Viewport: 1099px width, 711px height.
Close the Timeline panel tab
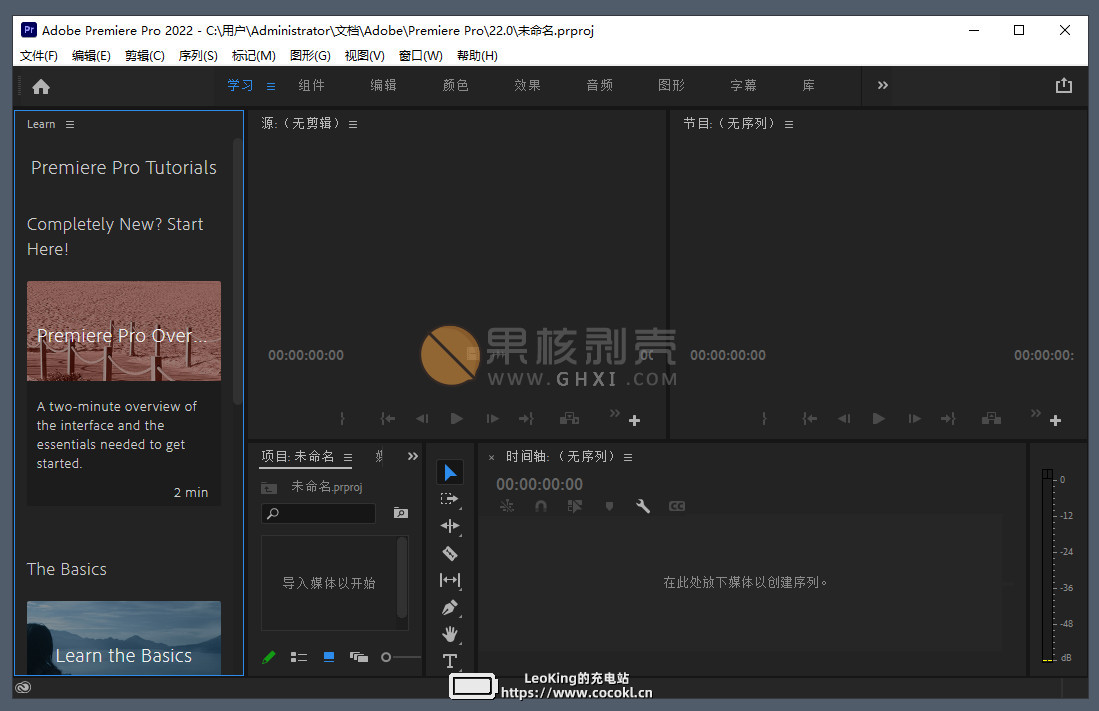pyautogui.click(x=491, y=457)
